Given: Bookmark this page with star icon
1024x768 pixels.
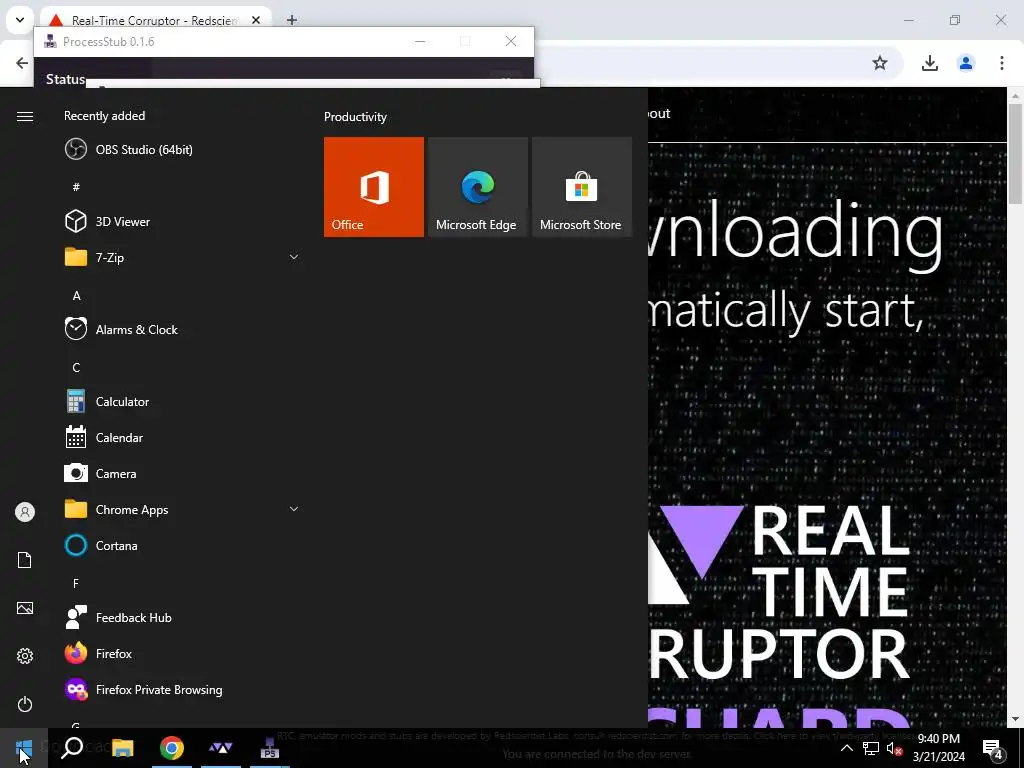Looking at the screenshot, I should pyautogui.click(x=880, y=63).
